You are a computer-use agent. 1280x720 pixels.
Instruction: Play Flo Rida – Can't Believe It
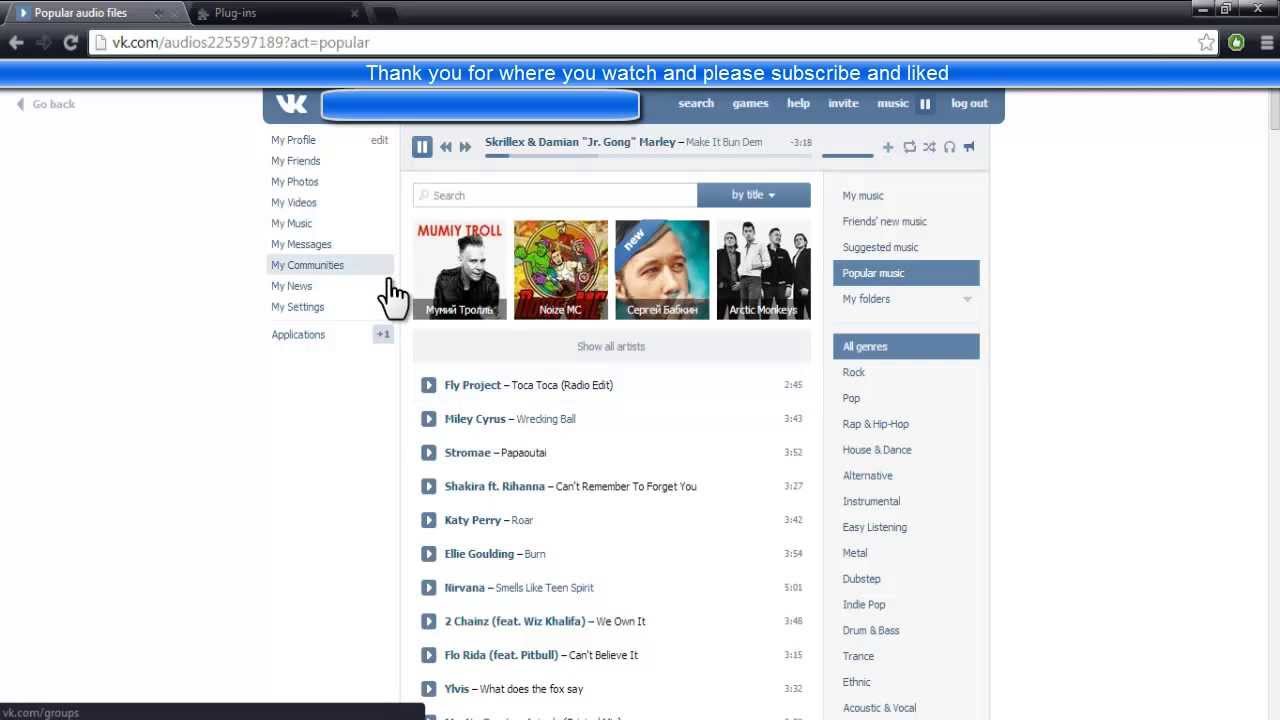[x=429, y=655]
